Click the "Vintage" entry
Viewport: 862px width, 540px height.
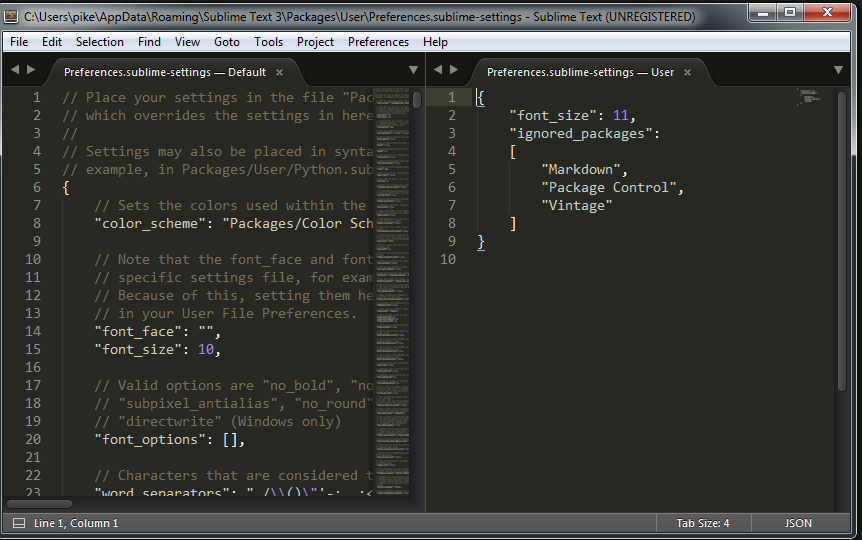click(x=577, y=206)
